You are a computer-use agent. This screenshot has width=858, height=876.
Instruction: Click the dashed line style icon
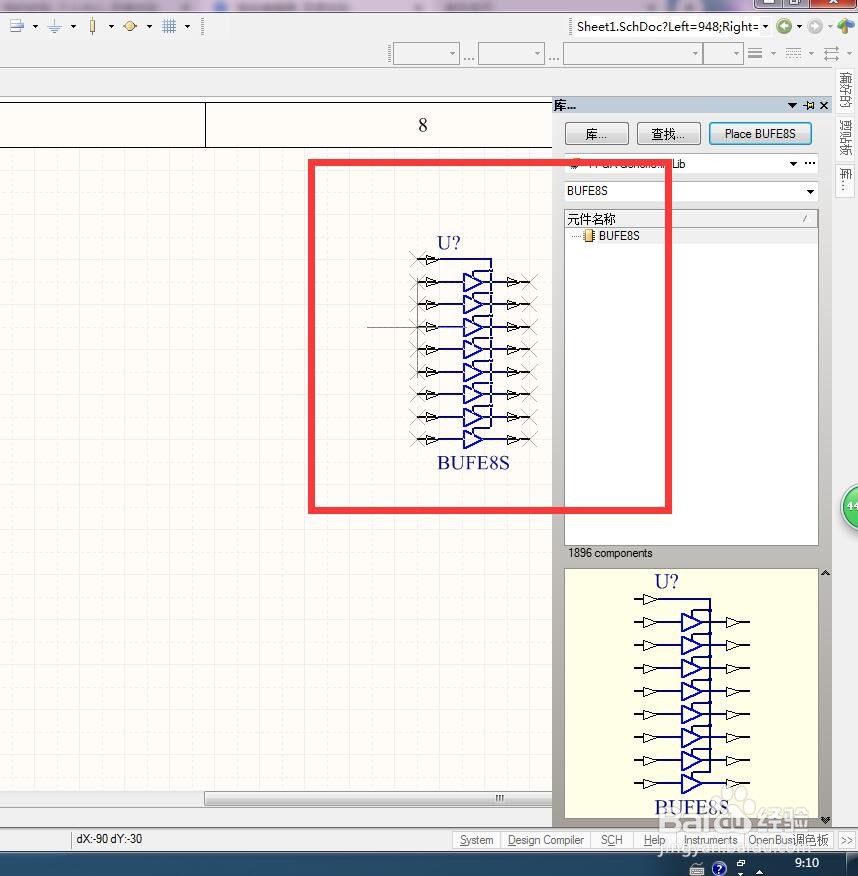pos(793,54)
